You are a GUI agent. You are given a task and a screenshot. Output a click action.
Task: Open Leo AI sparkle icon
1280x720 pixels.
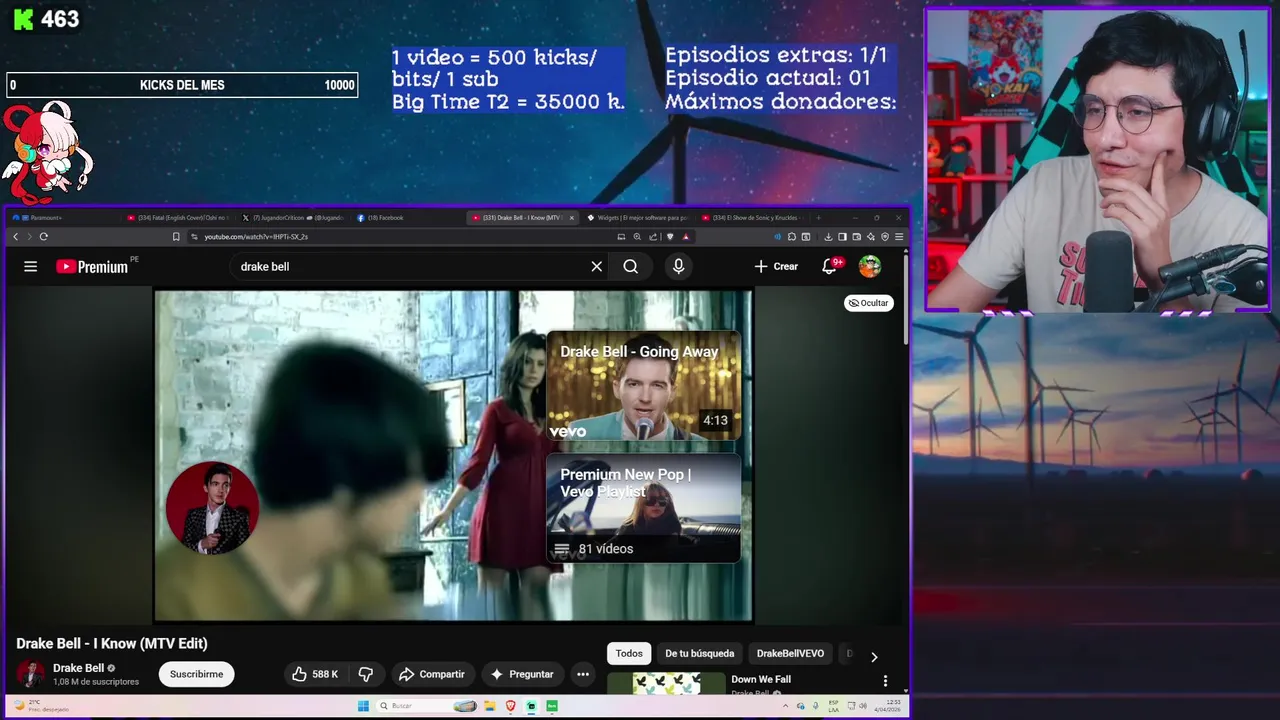pos(871,236)
